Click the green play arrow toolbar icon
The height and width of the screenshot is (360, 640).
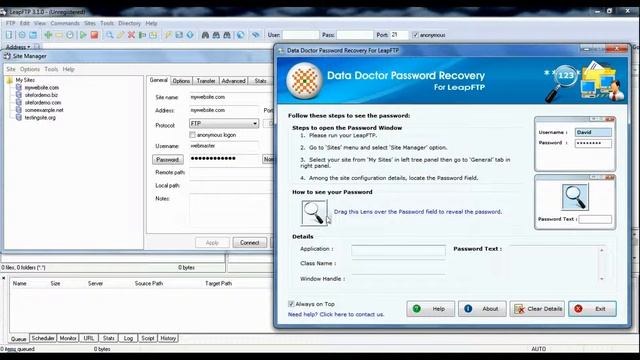[x=83, y=35]
